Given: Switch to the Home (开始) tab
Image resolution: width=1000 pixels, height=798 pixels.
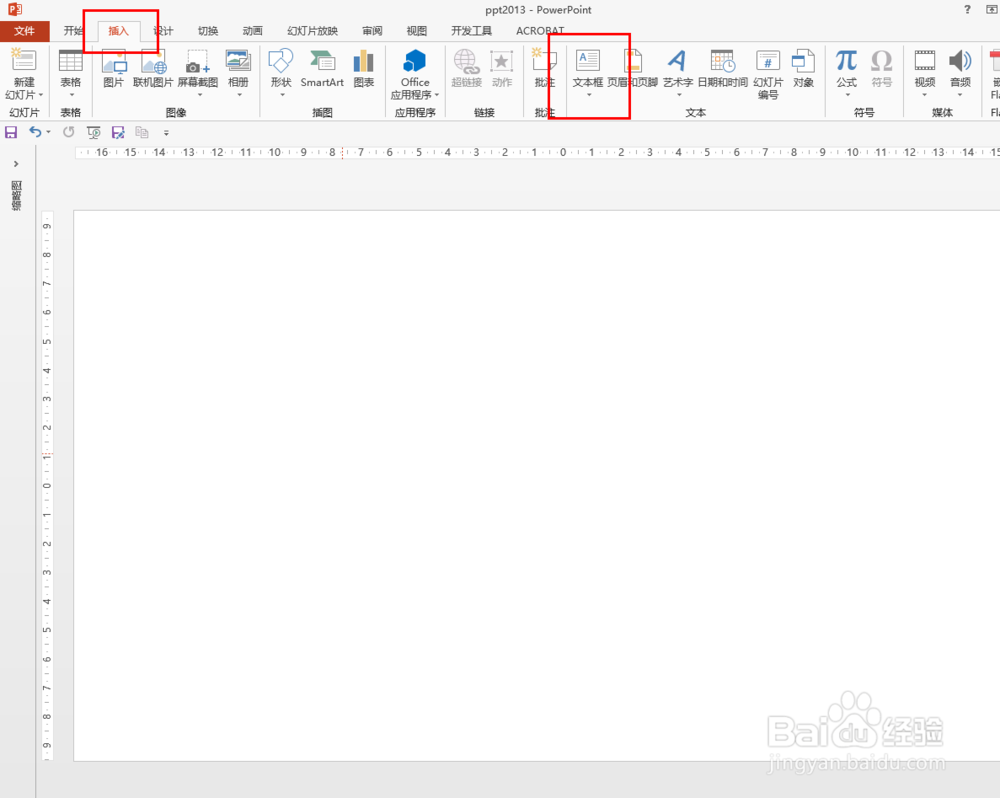Looking at the screenshot, I should click(73, 31).
